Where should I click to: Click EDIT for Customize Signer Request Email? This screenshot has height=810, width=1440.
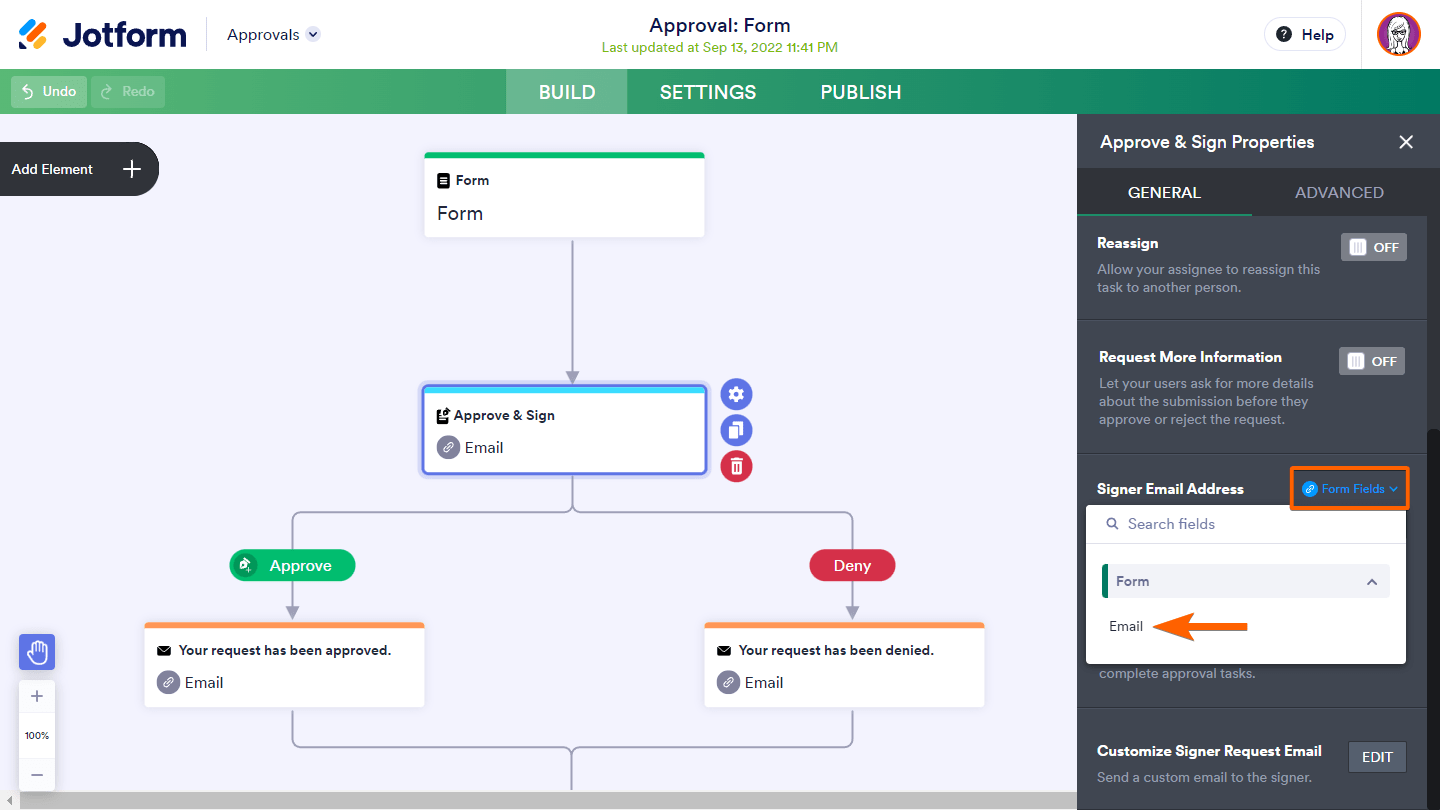pos(1377,757)
